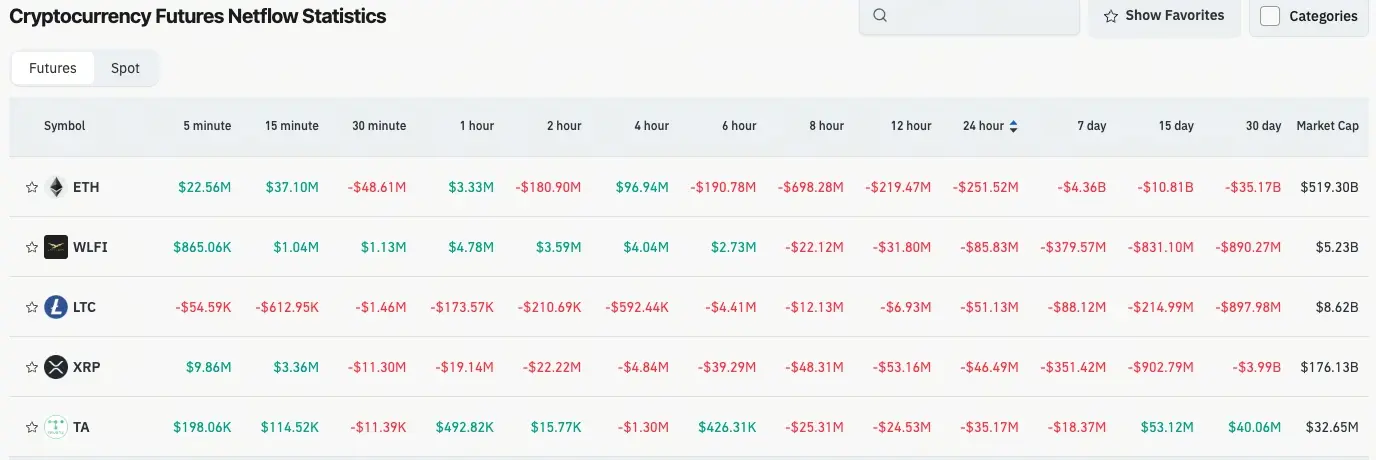Click the magnifier icon in search box
The width and height of the screenshot is (1376, 460).
coord(880,15)
